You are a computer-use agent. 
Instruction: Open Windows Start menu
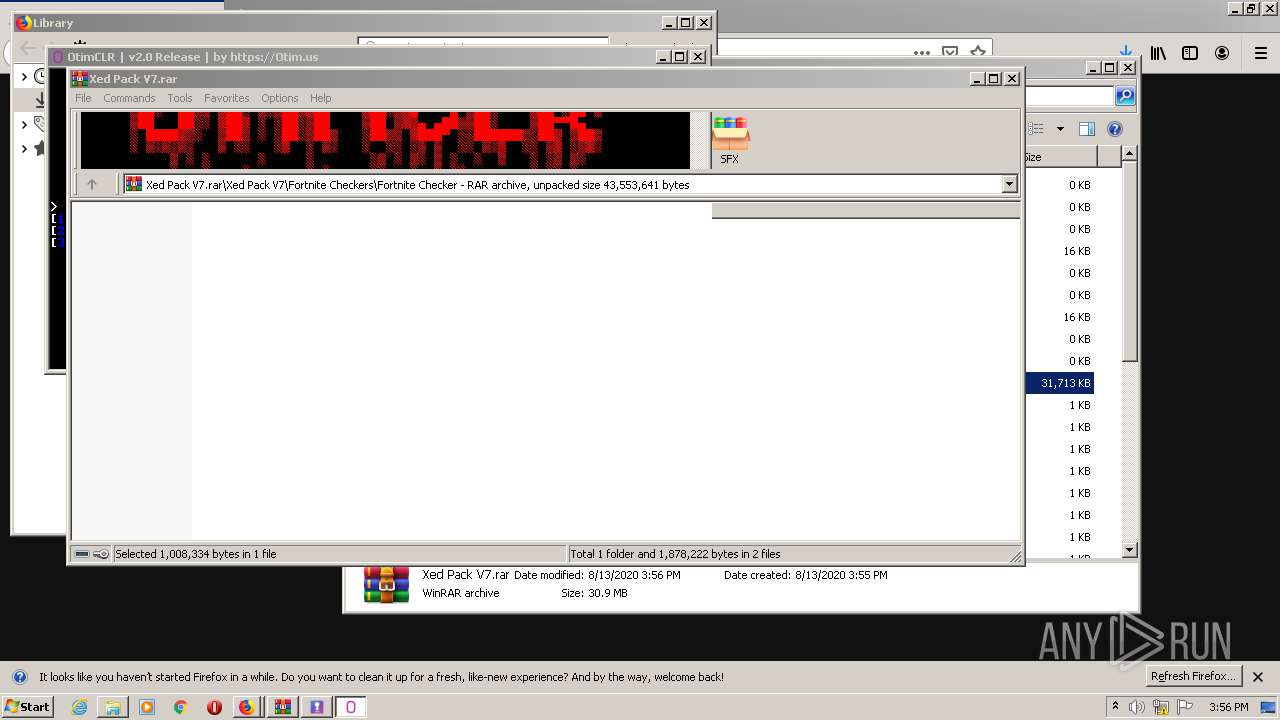28,707
